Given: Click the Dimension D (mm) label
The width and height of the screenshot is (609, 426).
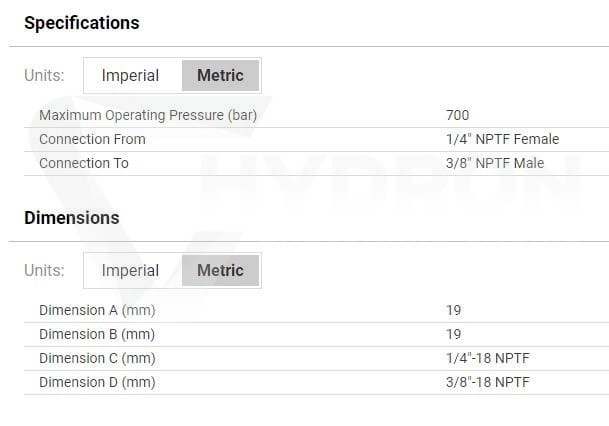Looking at the screenshot, I should (x=97, y=383).
